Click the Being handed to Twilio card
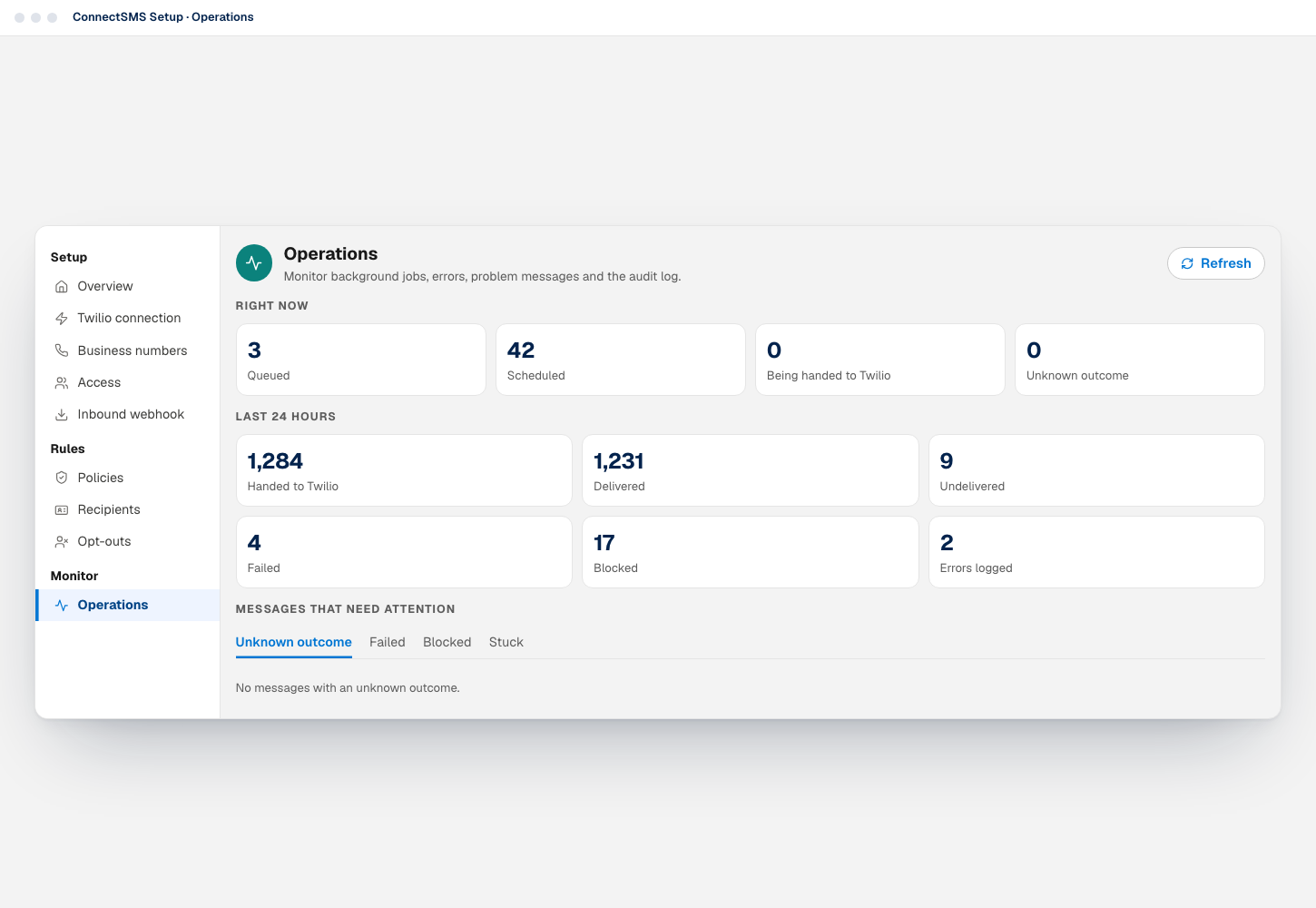The height and width of the screenshot is (908, 1316). point(880,360)
